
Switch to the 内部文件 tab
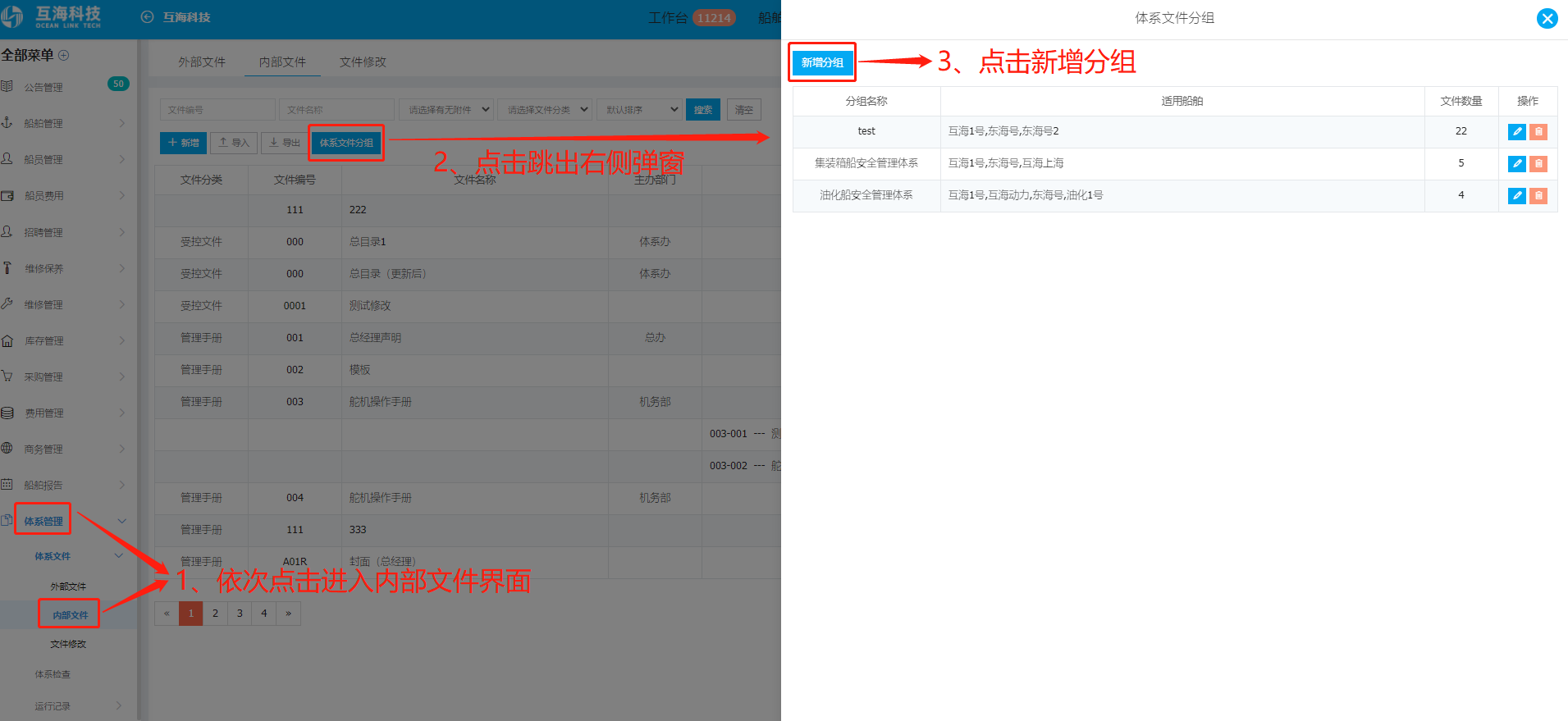pos(282,62)
